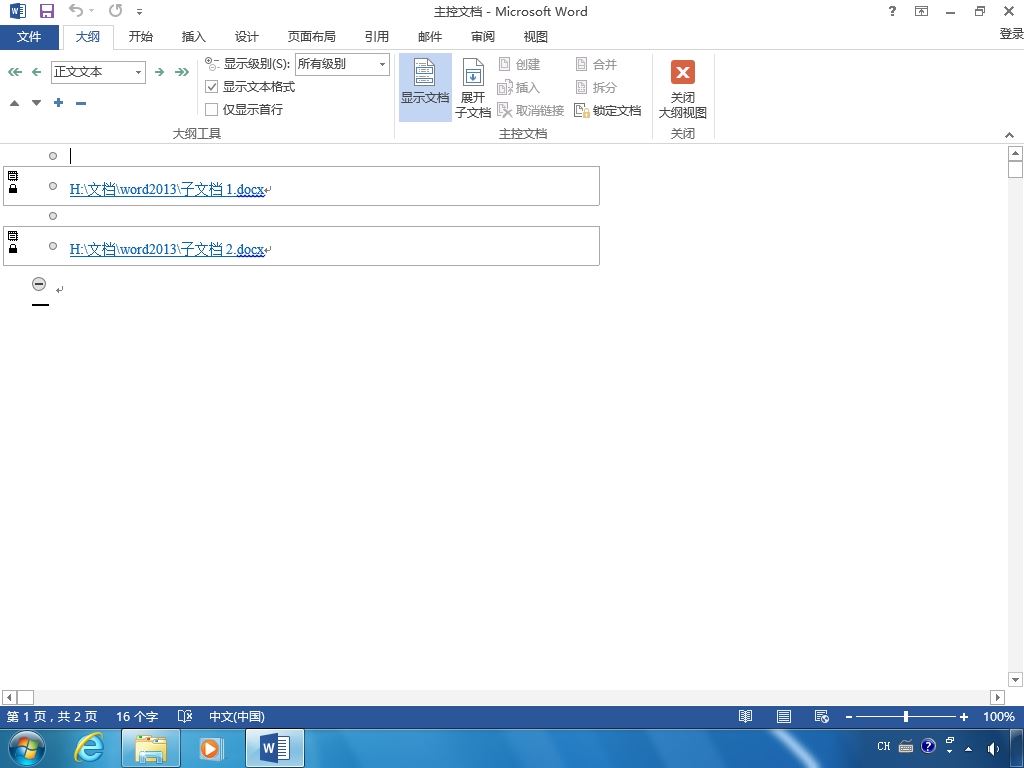Switch to the 审阅 tab

[483, 37]
